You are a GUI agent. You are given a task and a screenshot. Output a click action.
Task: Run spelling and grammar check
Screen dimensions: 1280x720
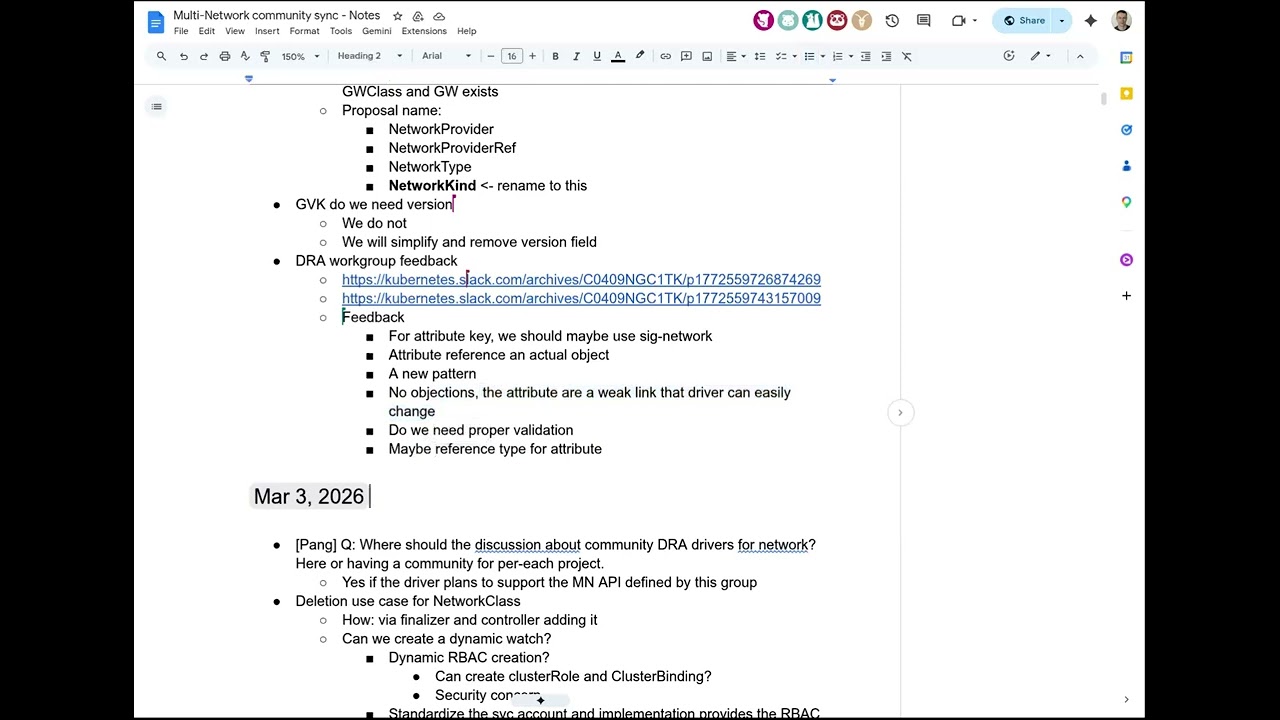pos(245,56)
